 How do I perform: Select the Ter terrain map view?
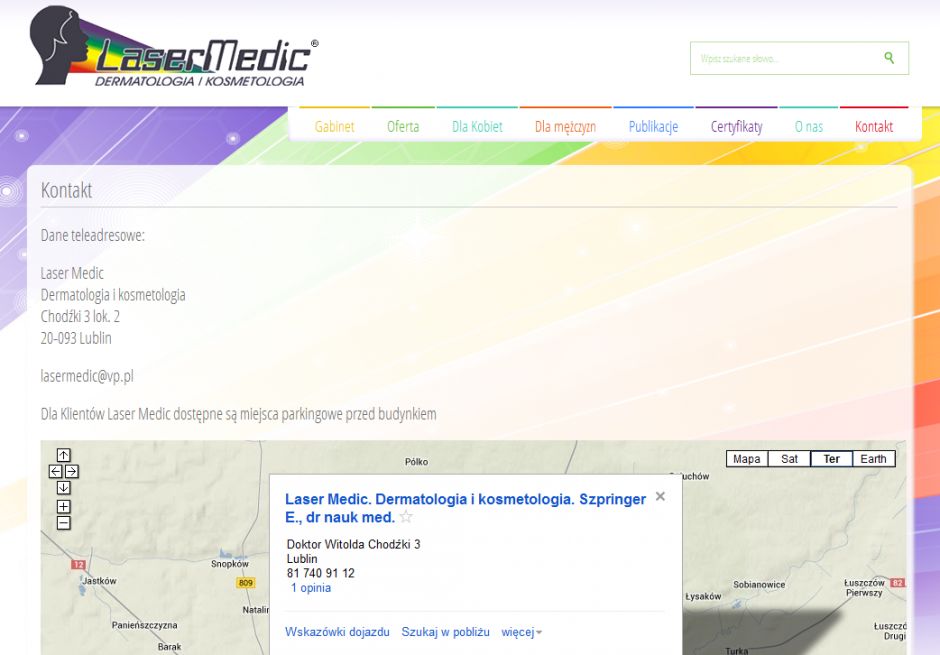tap(831, 459)
